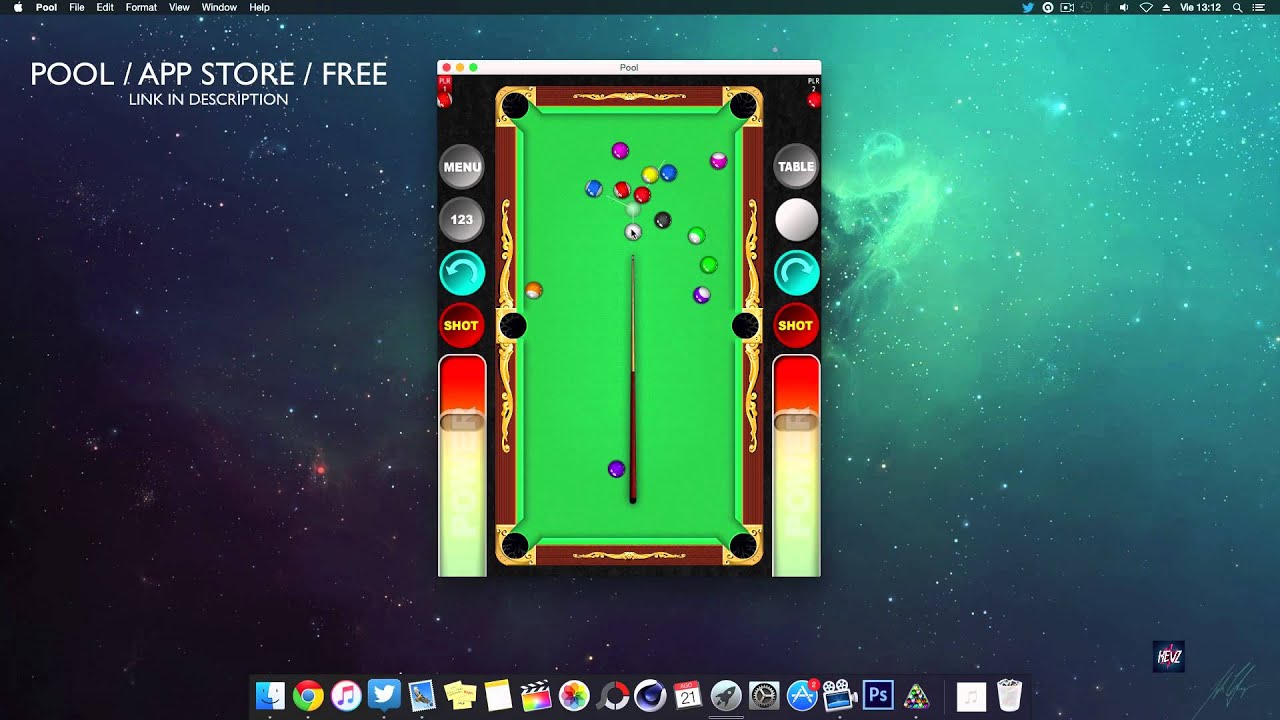The width and height of the screenshot is (1280, 720).
Task: Click the Twitter icon in the menu bar
Action: (x=1028, y=7)
